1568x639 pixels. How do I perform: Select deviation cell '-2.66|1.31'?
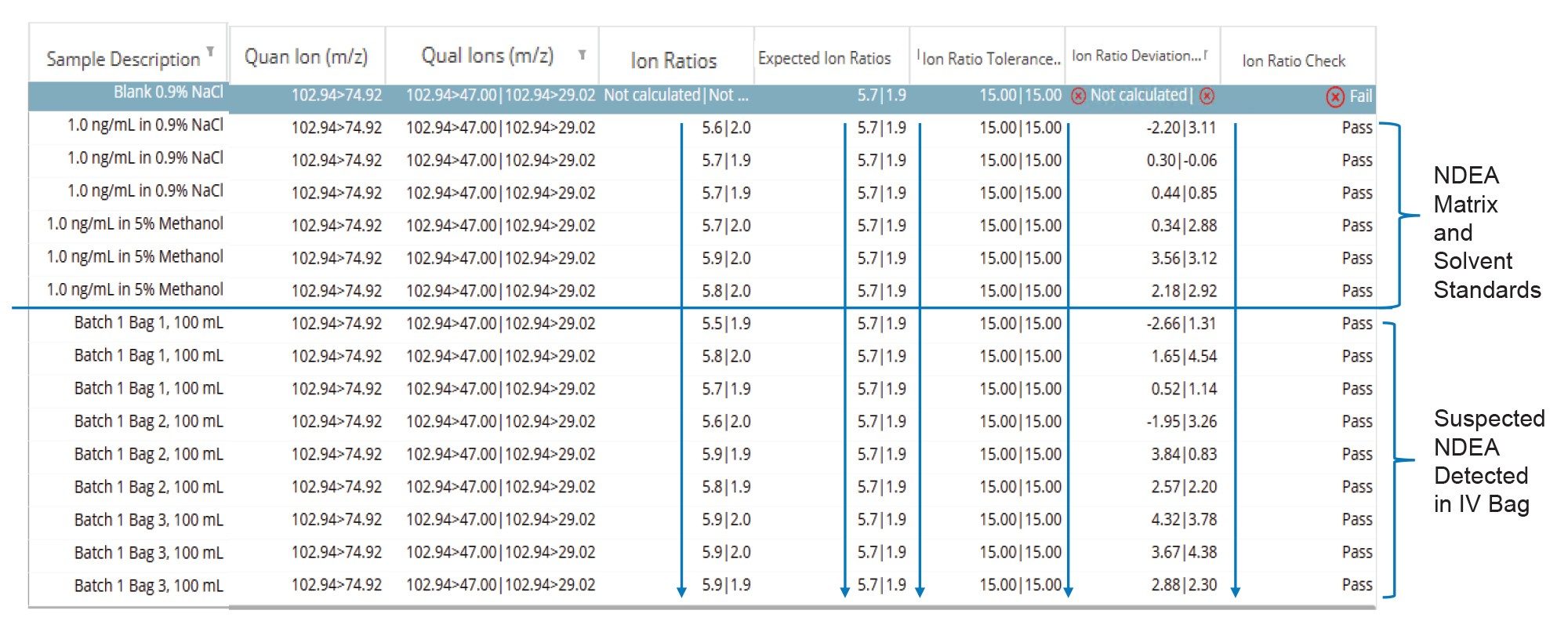1181,324
